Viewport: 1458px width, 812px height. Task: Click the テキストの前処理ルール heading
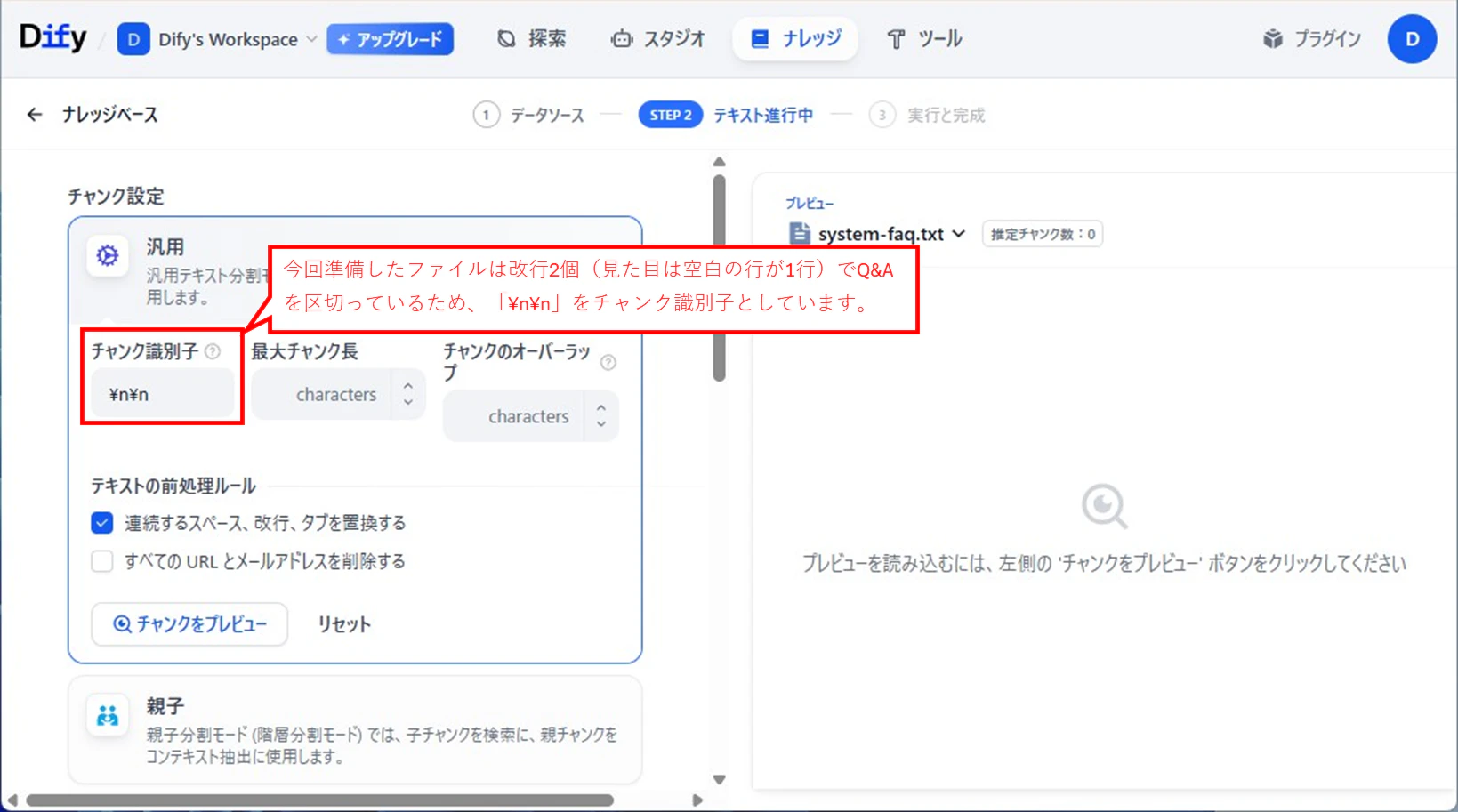point(173,486)
